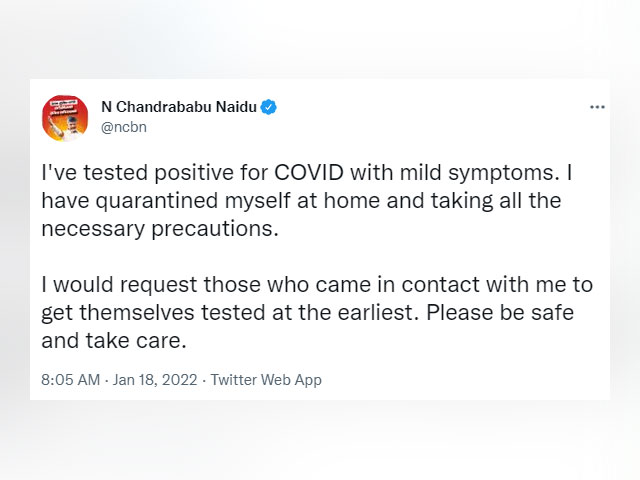Click the 'have quarantined myself at home' line
This screenshot has width=640, height=480.
point(211,201)
